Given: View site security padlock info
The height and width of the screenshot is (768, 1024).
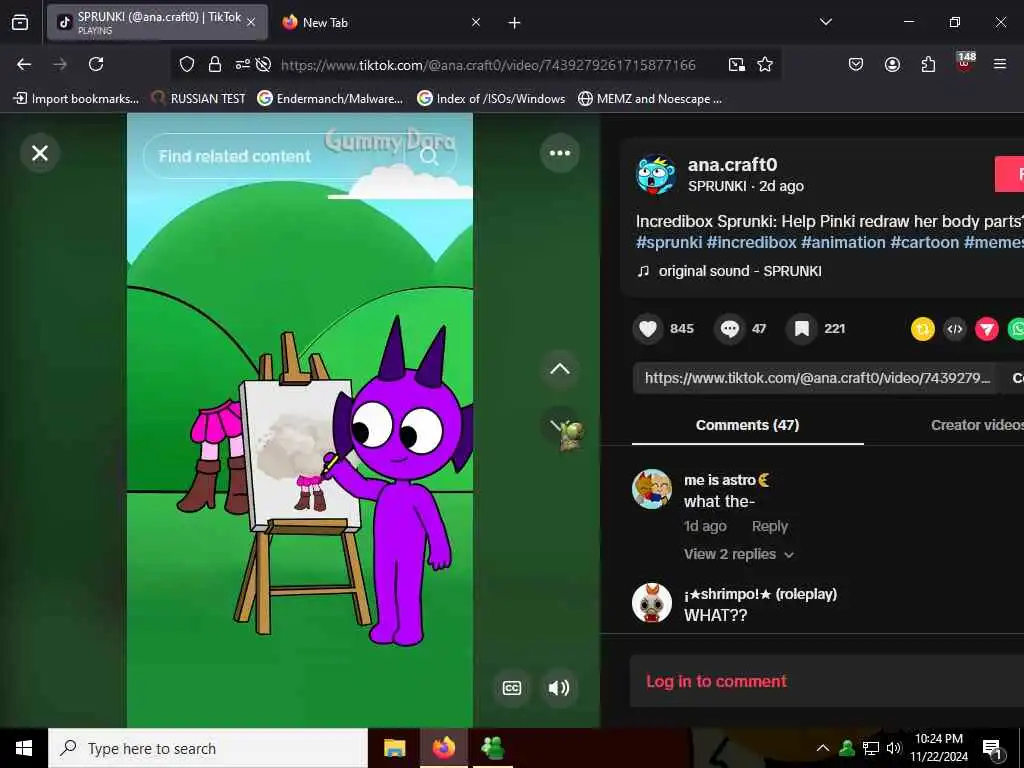Looking at the screenshot, I should point(215,64).
